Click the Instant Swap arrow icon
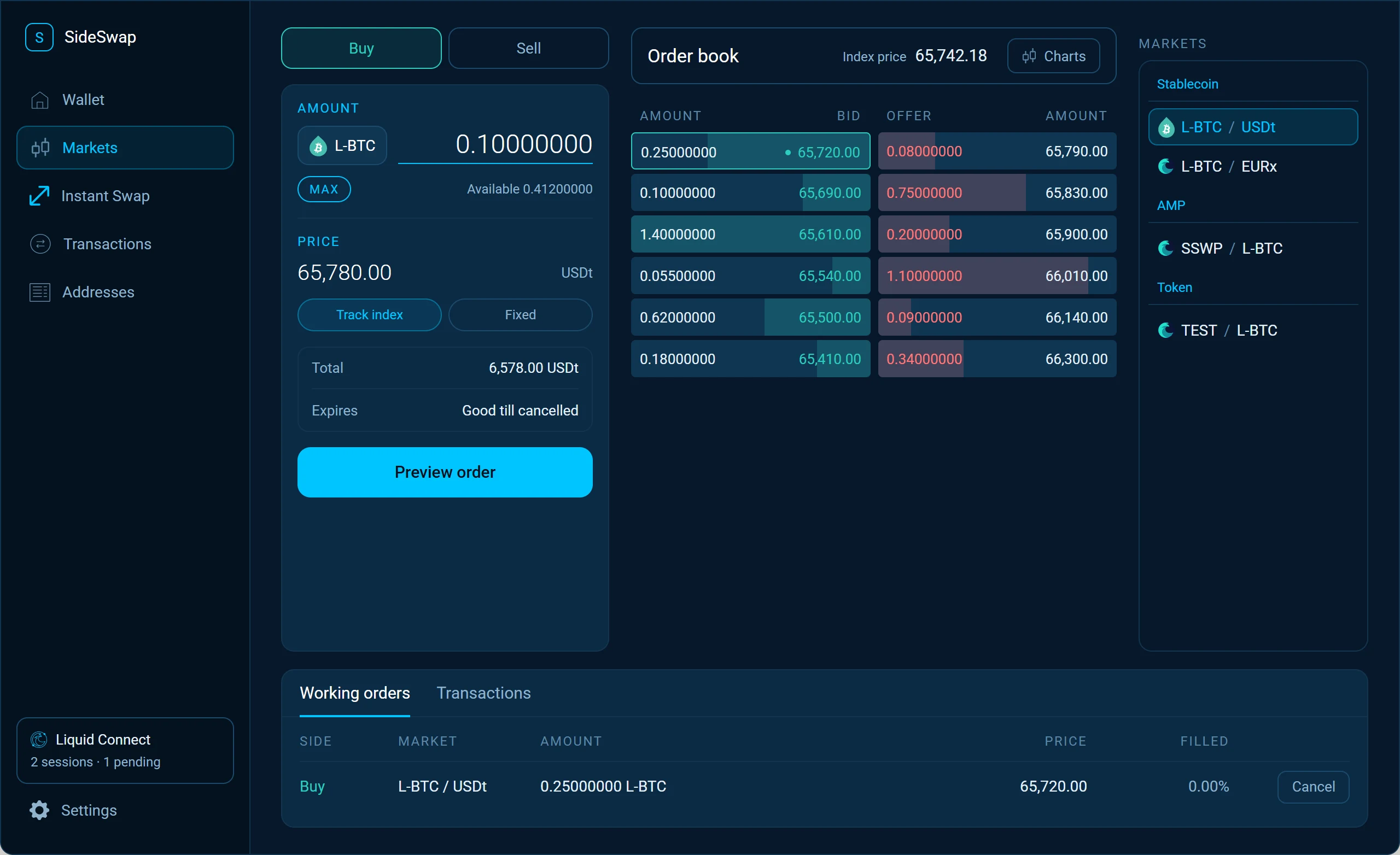This screenshot has width=1400, height=855. [x=39, y=196]
